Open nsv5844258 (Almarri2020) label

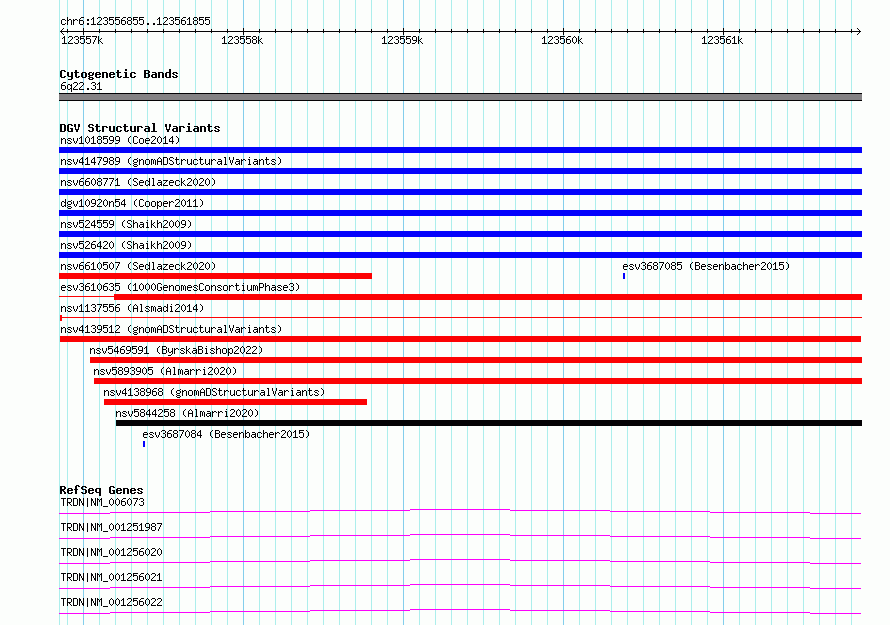click(x=187, y=413)
